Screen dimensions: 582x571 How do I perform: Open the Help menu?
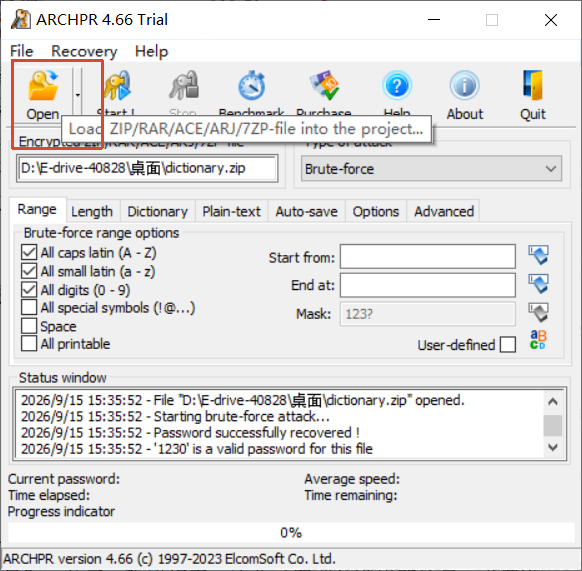151,51
